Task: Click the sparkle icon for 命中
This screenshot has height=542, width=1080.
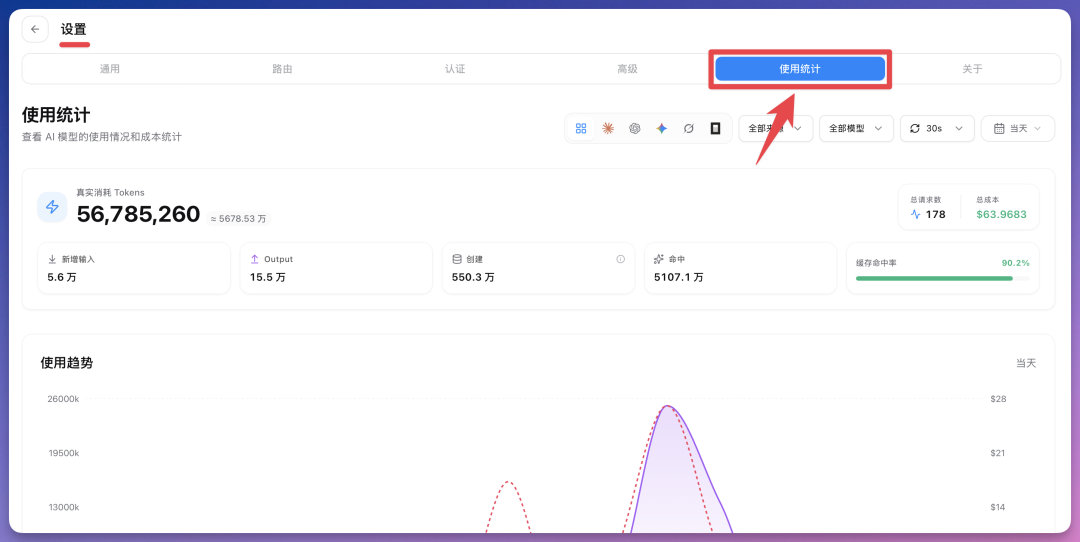Action: pyautogui.click(x=658, y=259)
